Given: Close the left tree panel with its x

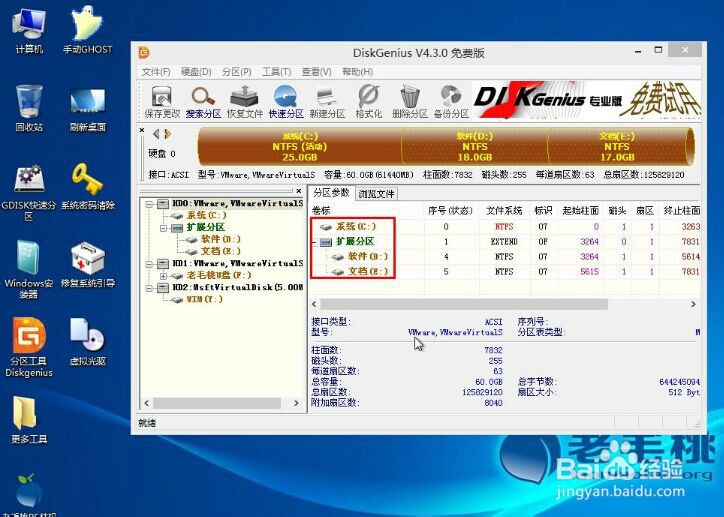Looking at the screenshot, I should [x=299, y=190].
